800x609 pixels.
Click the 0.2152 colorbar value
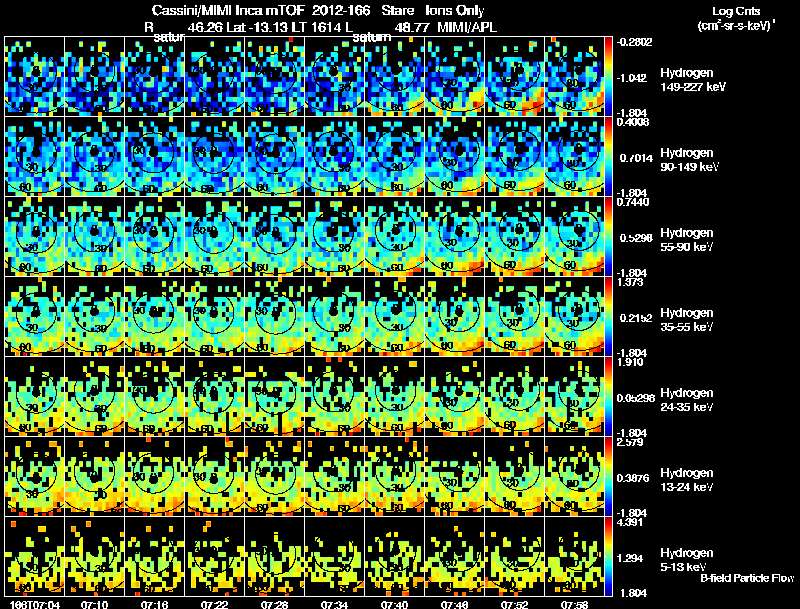[636, 318]
